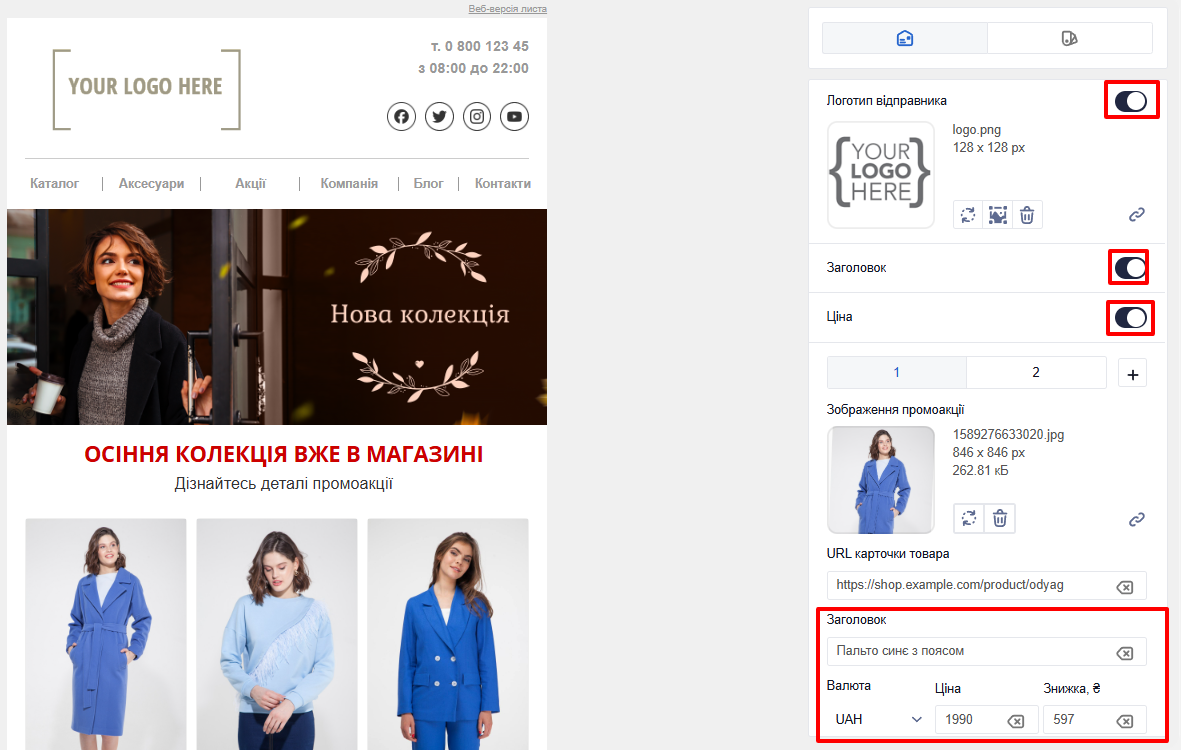Click the phone number т. 0 800 123 45
This screenshot has width=1181, height=750.
pos(480,46)
